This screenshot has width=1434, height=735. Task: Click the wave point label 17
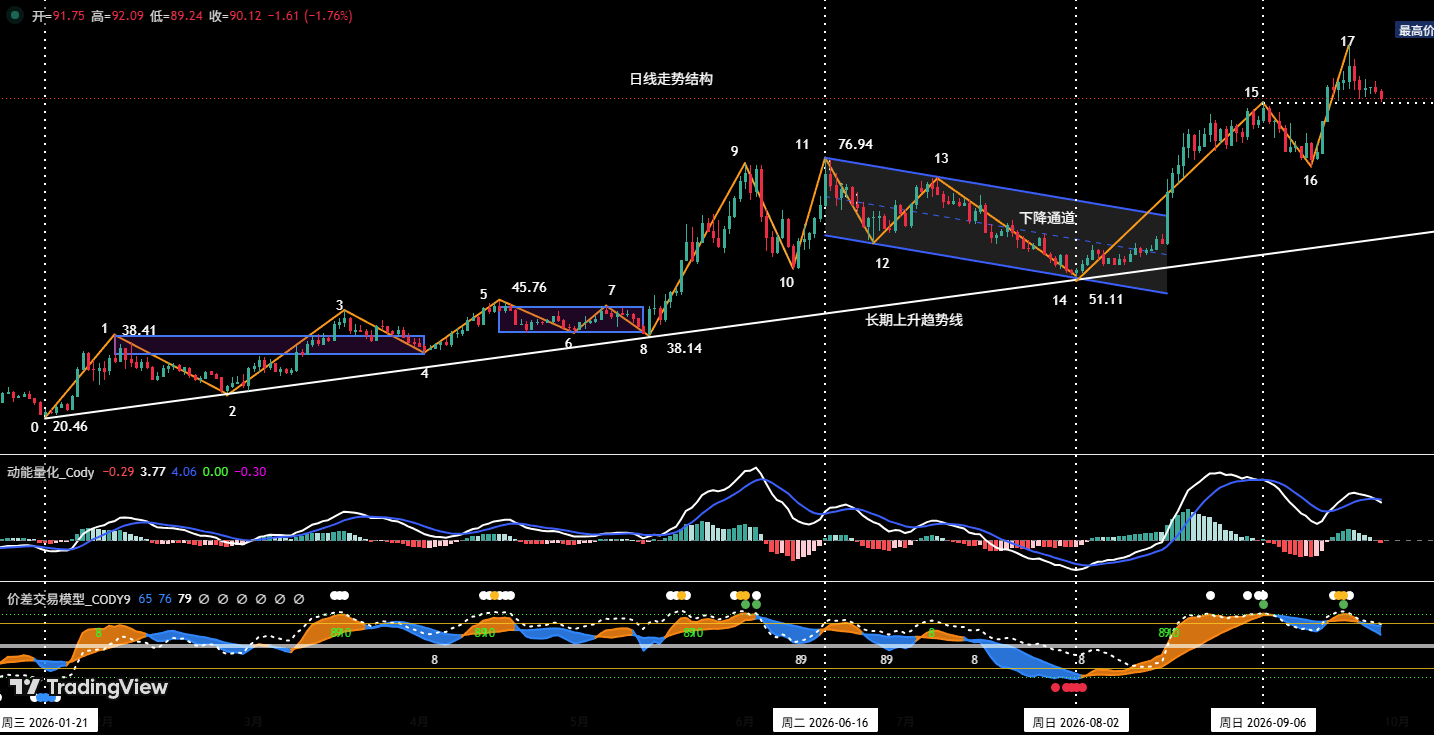tap(1348, 41)
